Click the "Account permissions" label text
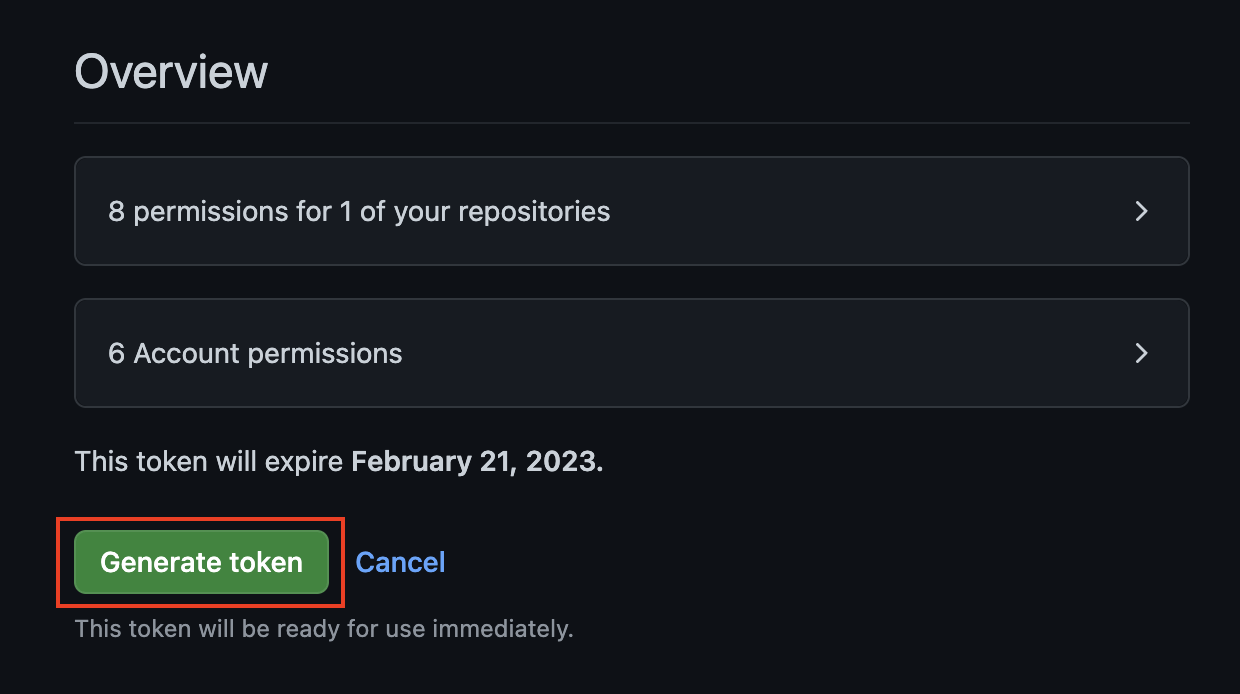 coord(268,354)
